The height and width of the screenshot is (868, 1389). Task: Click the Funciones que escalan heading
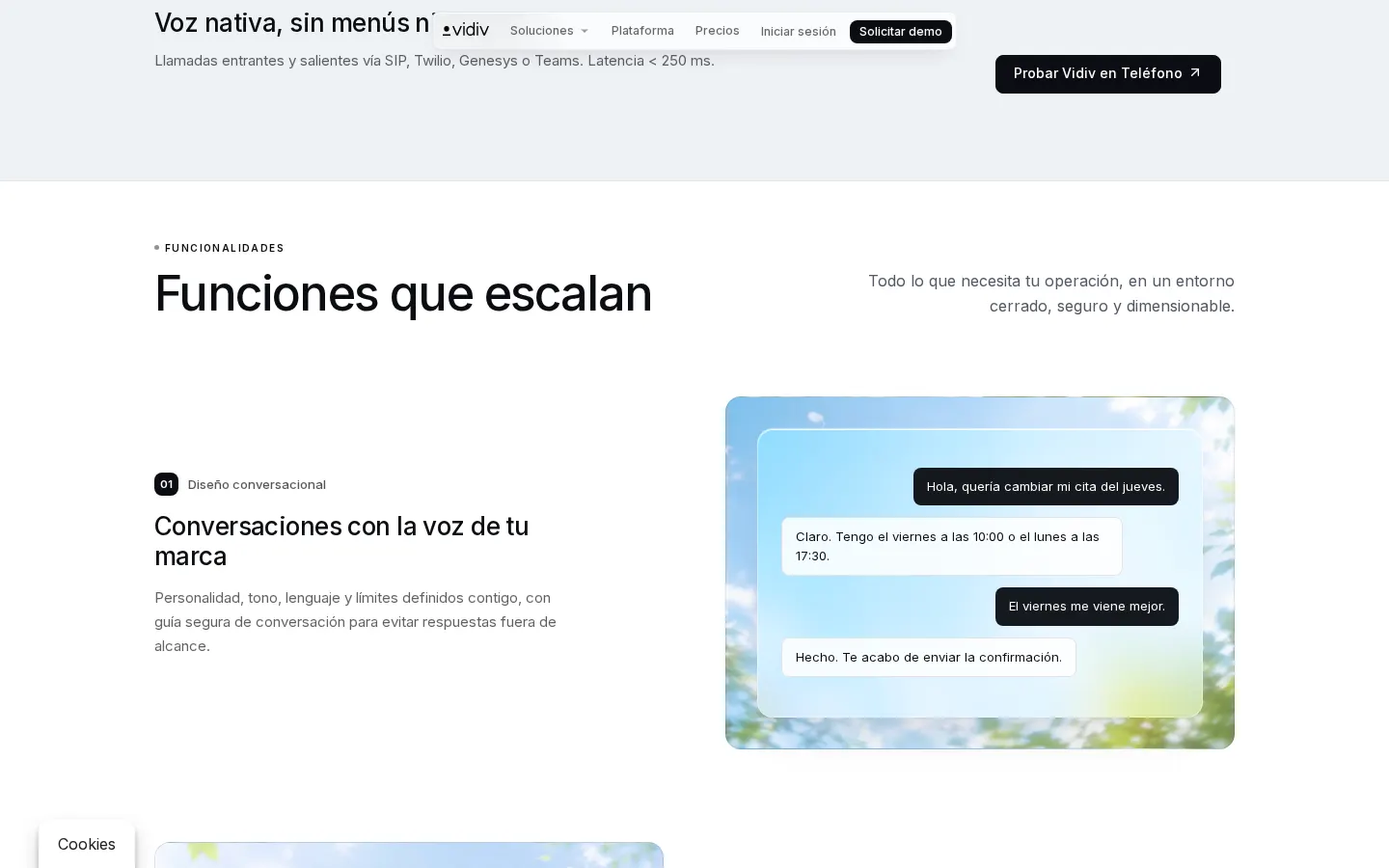[x=403, y=293]
